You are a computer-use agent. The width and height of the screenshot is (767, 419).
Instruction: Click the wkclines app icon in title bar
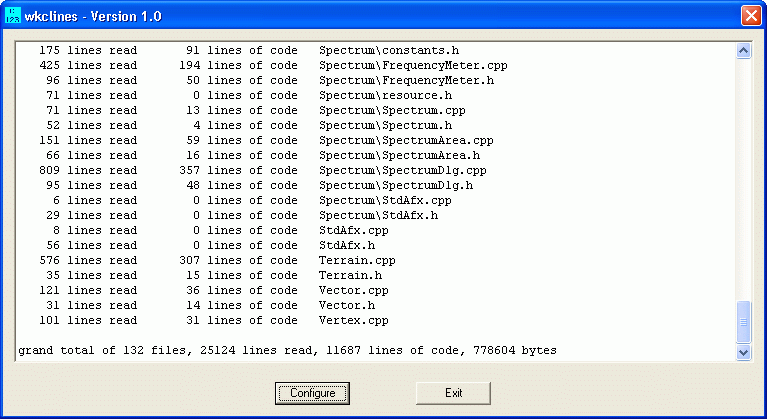tap(13, 16)
